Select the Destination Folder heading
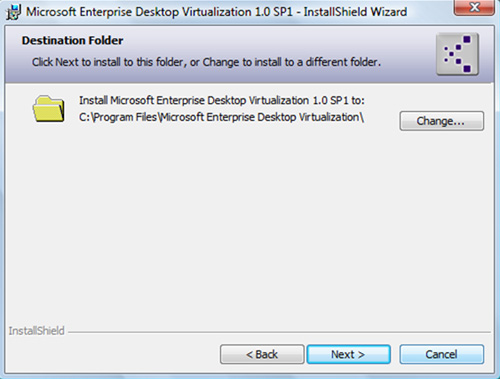Image resolution: width=500 pixels, height=379 pixels. pos(72,41)
